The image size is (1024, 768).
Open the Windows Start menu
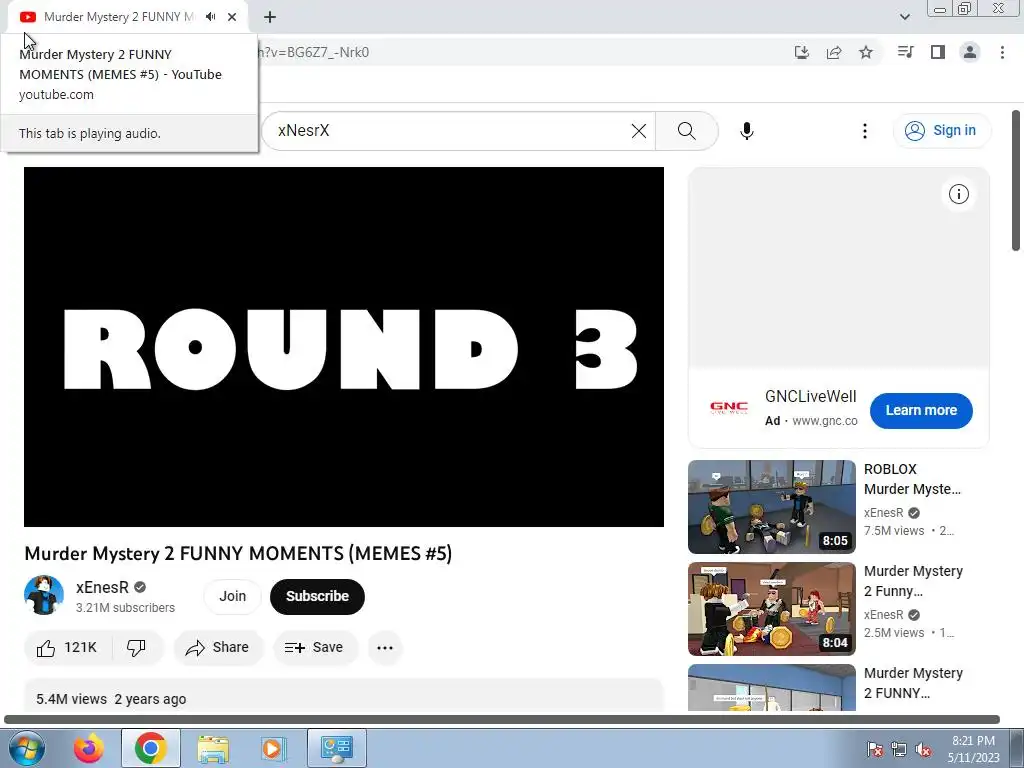pos(26,748)
